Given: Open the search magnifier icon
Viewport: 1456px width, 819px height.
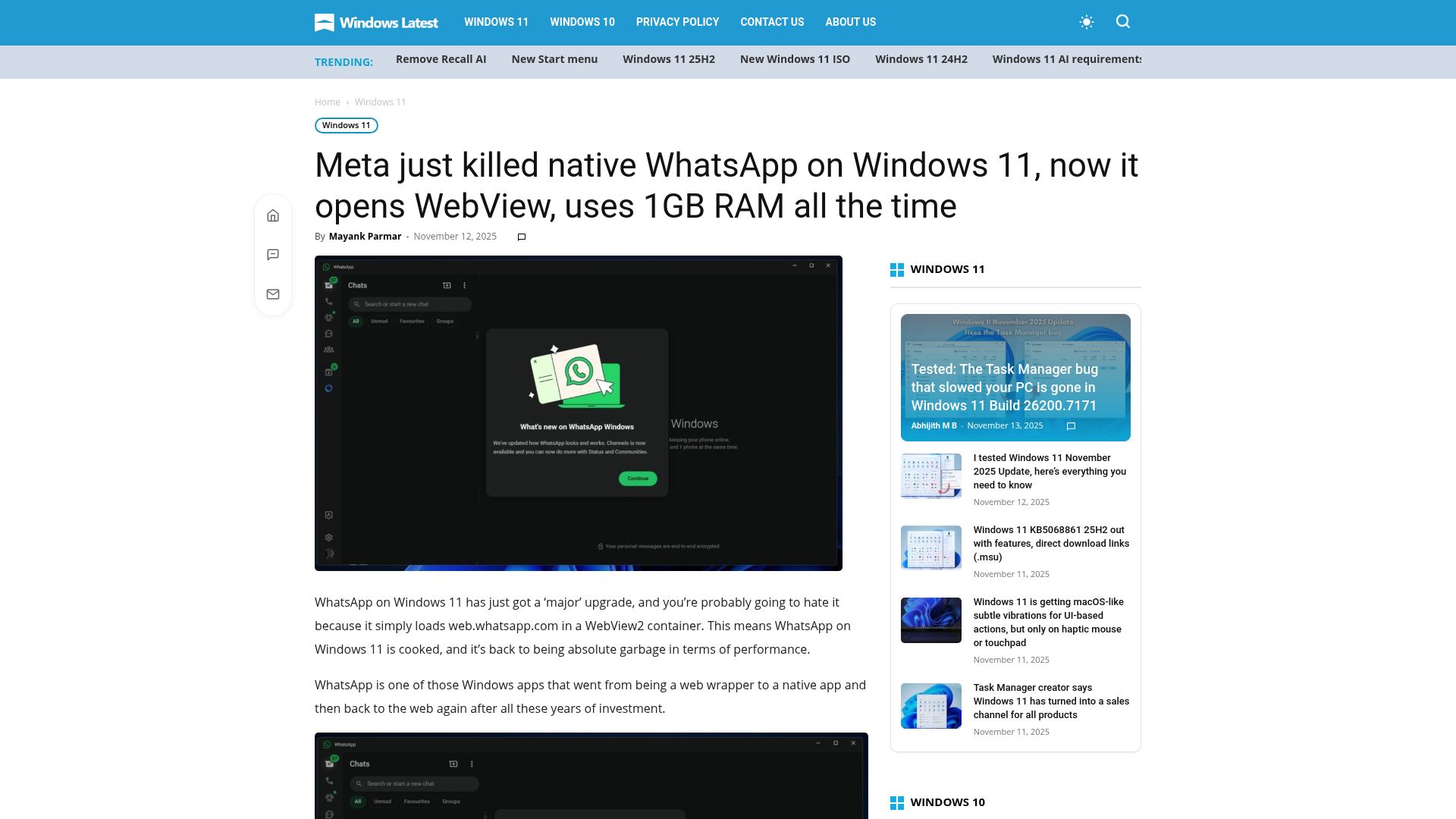Looking at the screenshot, I should tap(1123, 22).
